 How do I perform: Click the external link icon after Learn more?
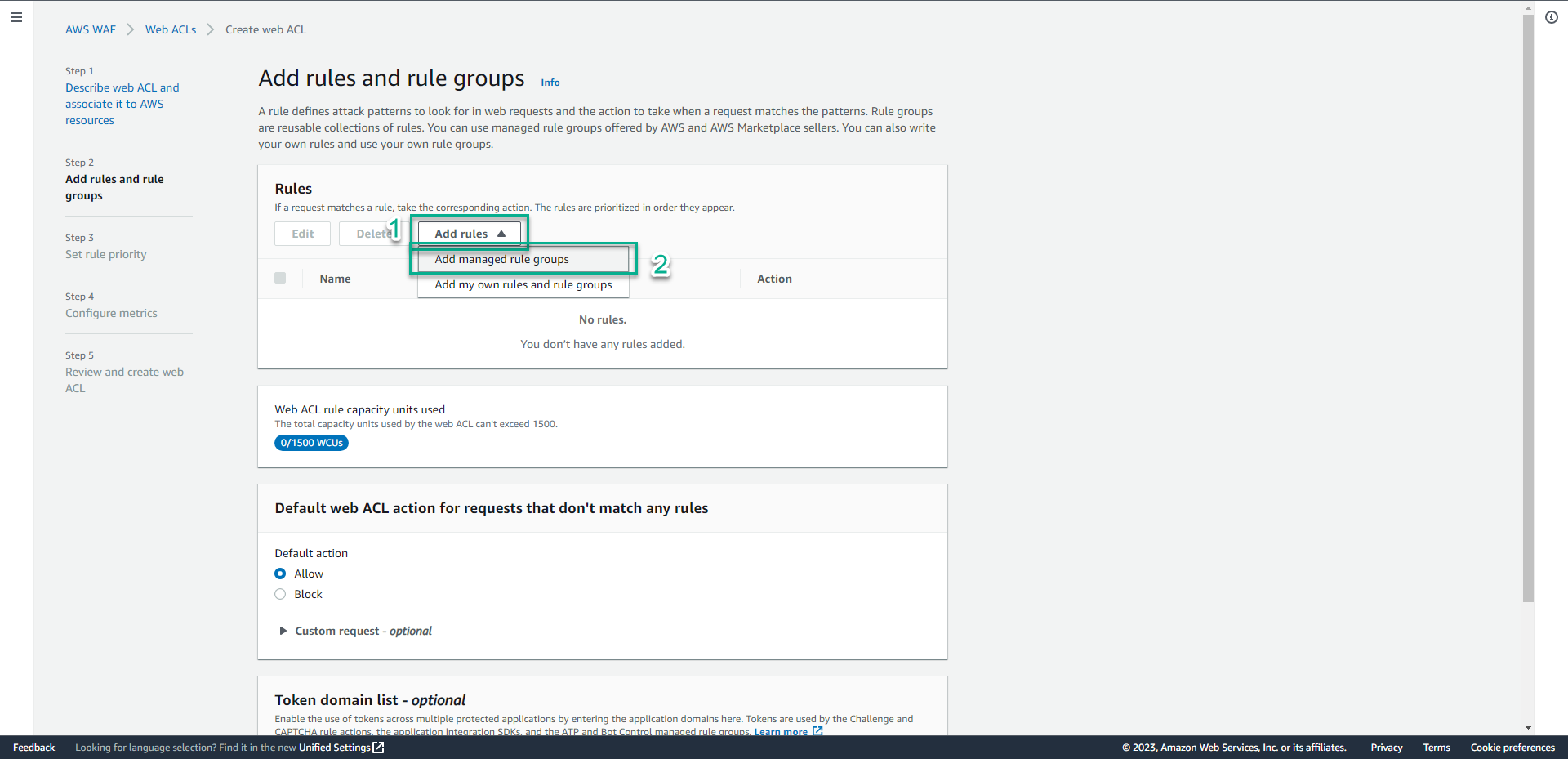point(817,731)
